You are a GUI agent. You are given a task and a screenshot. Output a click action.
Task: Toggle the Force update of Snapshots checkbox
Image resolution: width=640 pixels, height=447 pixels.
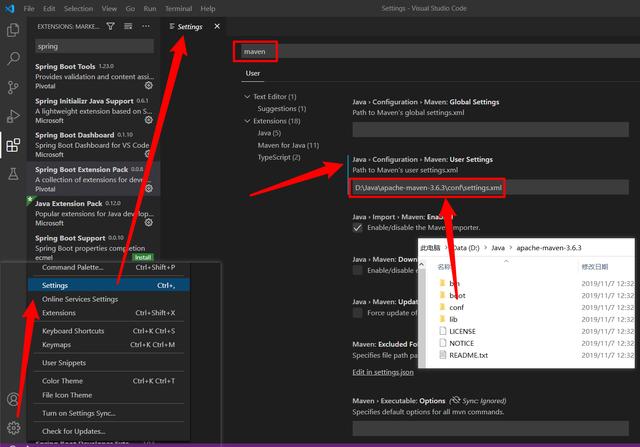(x=358, y=313)
